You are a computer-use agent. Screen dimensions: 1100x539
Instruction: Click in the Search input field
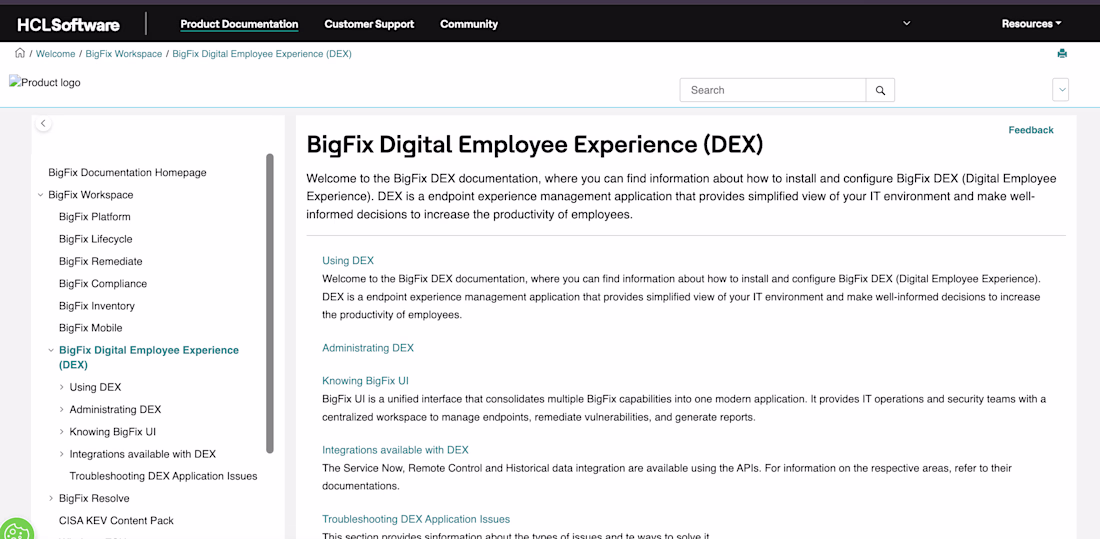[x=772, y=90]
